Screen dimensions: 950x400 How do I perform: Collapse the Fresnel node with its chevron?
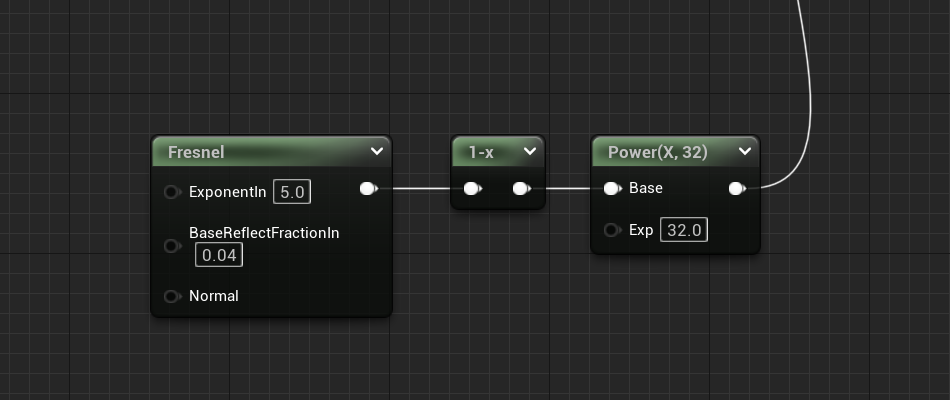377,152
